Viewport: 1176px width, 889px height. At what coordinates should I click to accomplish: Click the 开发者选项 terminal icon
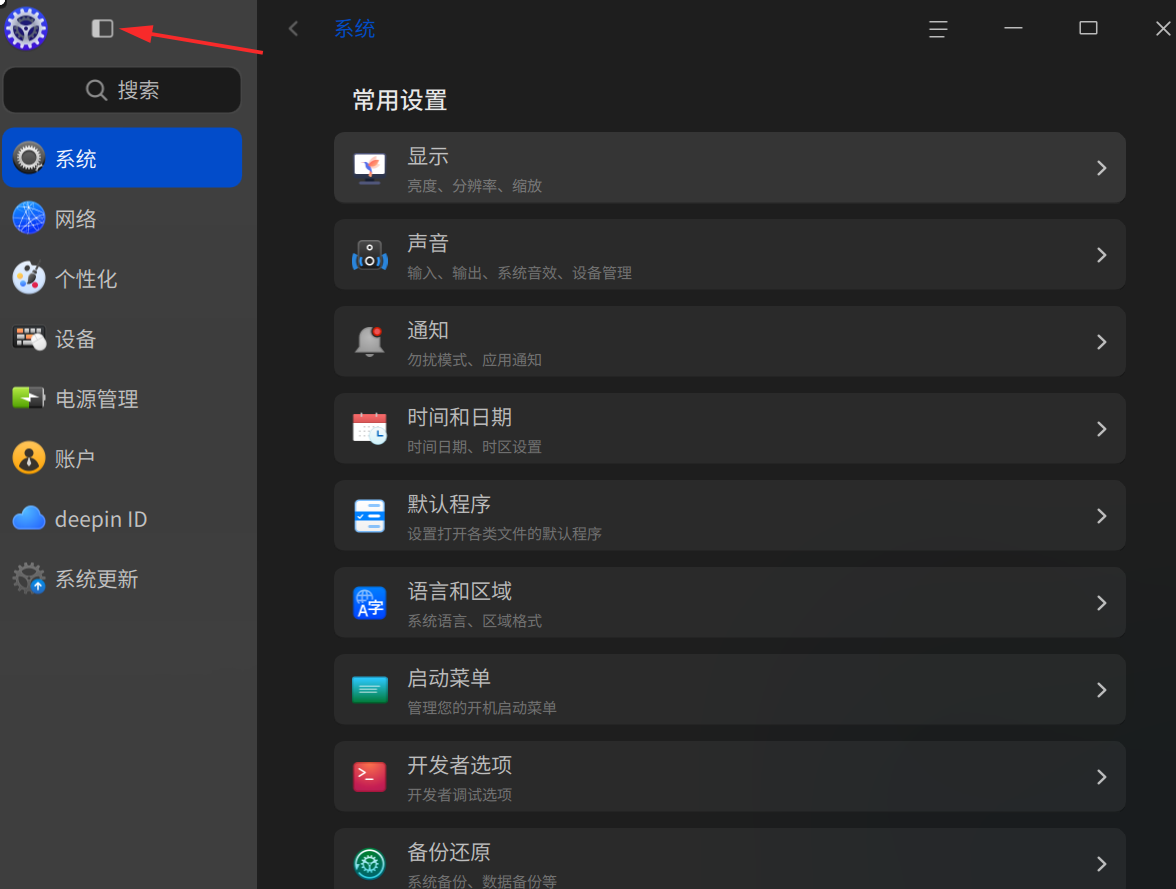pyautogui.click(x=370, y=776)
